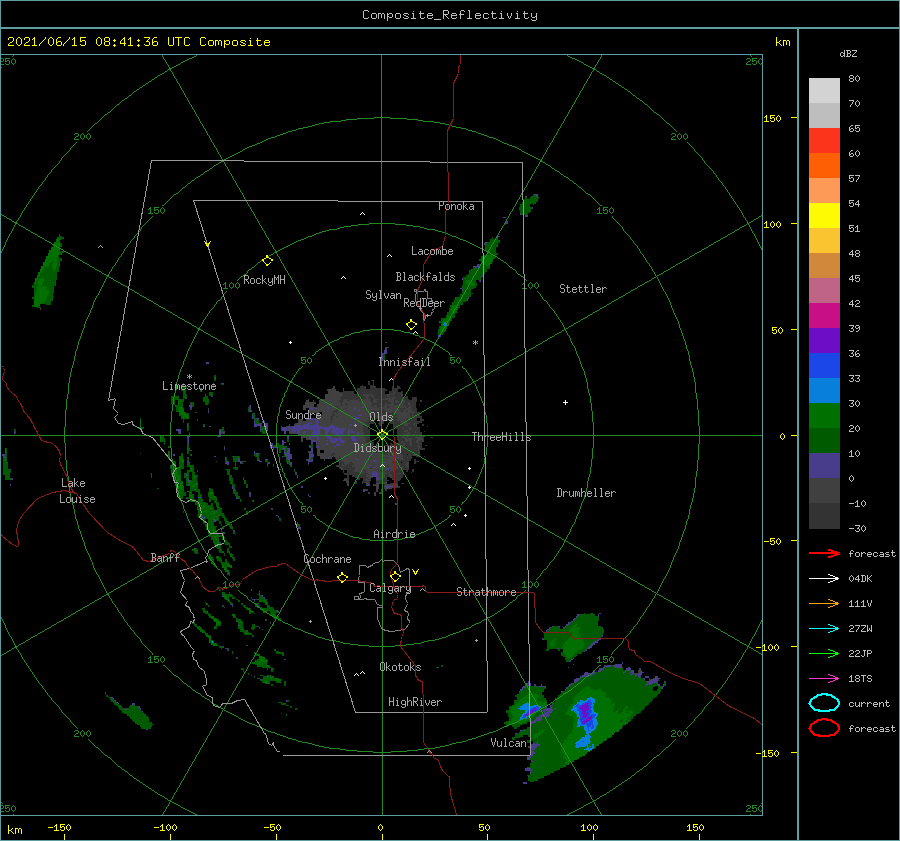
Task: Click the Airdrie city label
Action: tap(394, 534)
